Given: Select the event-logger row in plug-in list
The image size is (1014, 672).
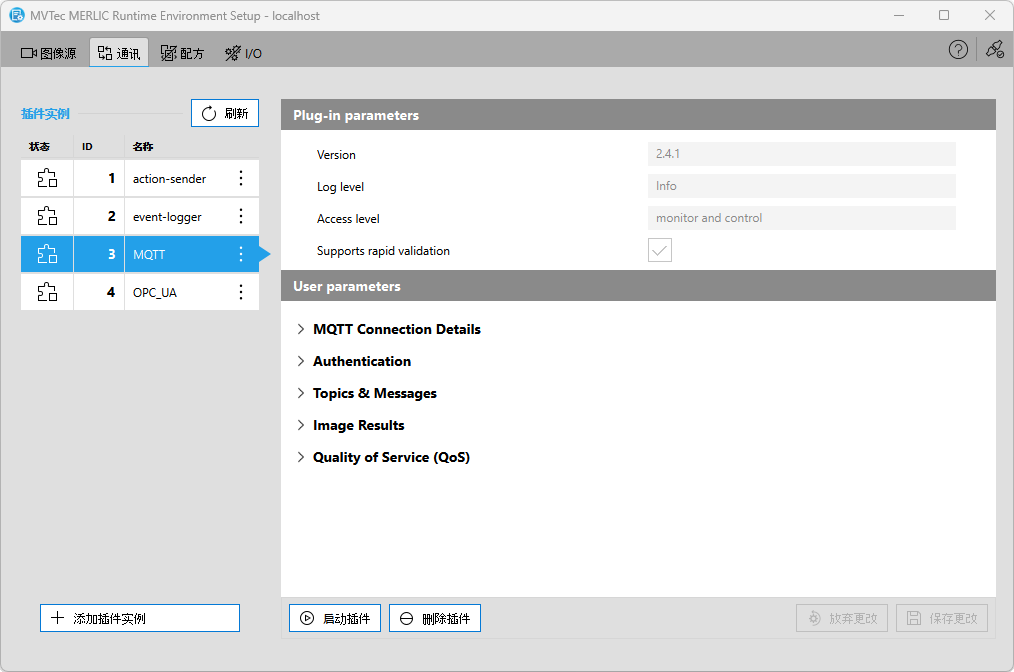Looking at the screenshot, I should (x=168, y=216).
